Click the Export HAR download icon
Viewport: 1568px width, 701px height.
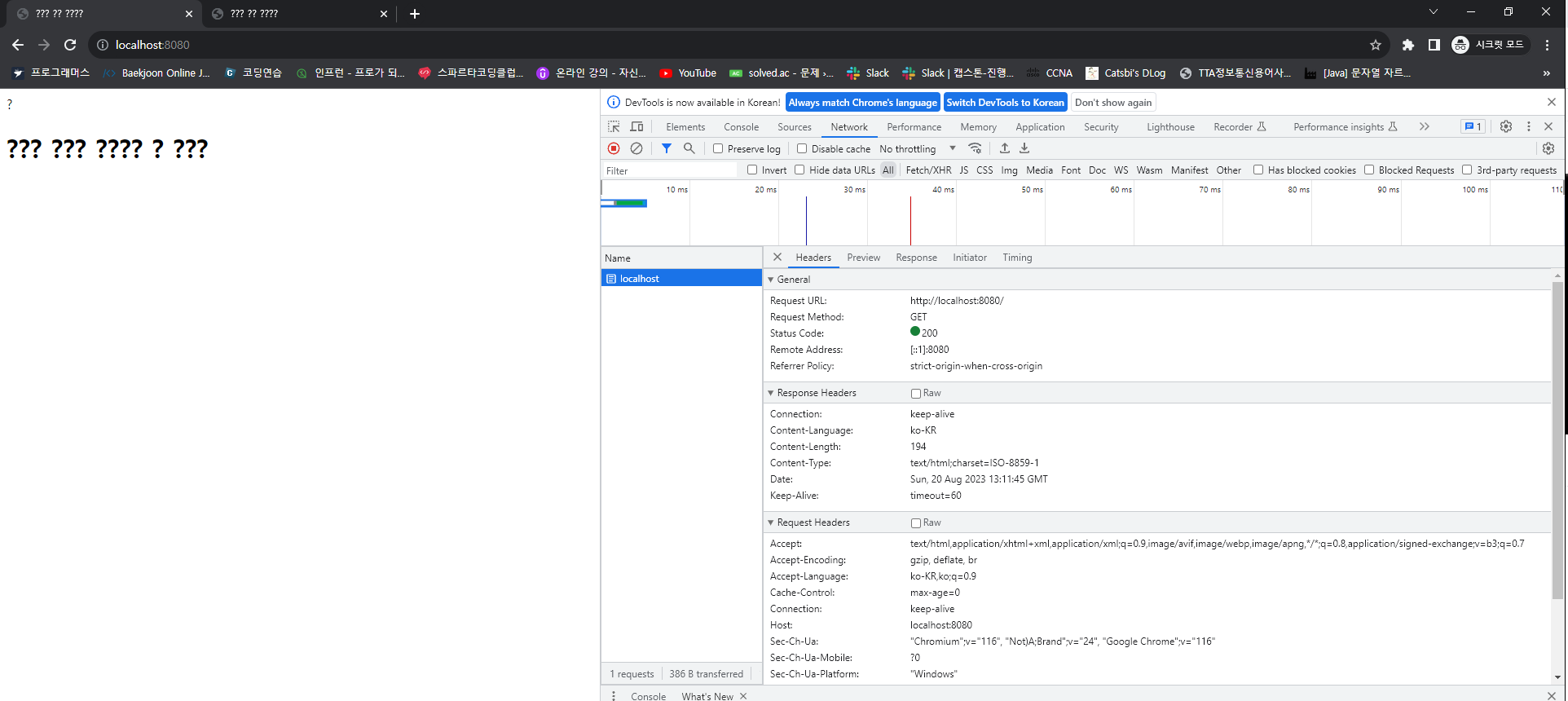[x=1025, y=148]
